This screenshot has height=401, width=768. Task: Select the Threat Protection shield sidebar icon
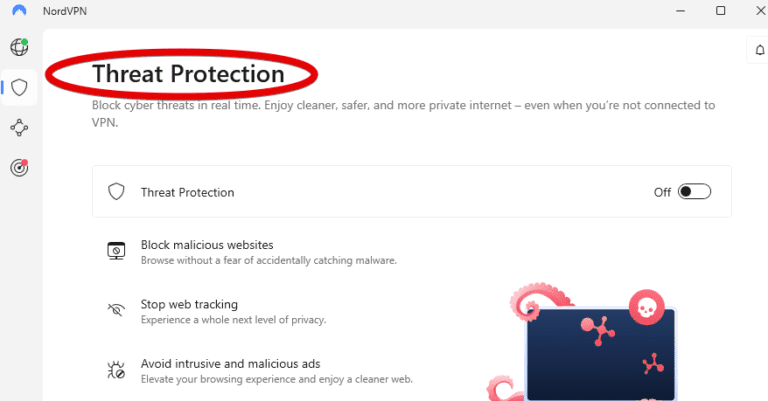(19, 87)
